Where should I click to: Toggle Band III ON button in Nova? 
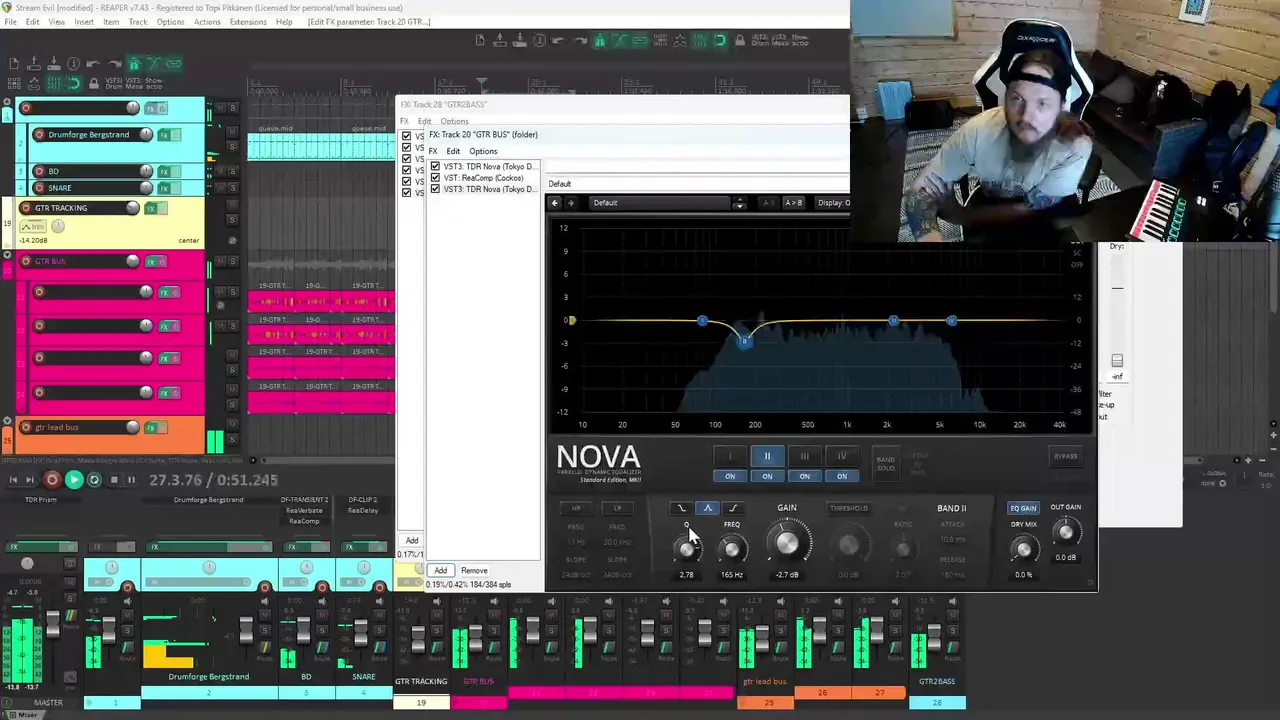804,476
